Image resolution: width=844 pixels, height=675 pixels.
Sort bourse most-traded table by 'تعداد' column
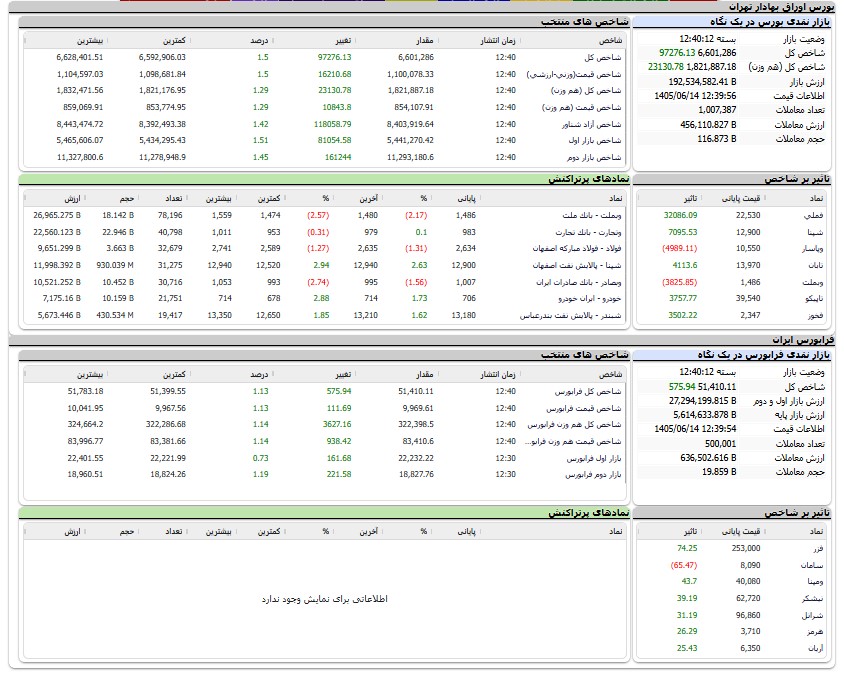pyautogui.click(x=173, y=199)
